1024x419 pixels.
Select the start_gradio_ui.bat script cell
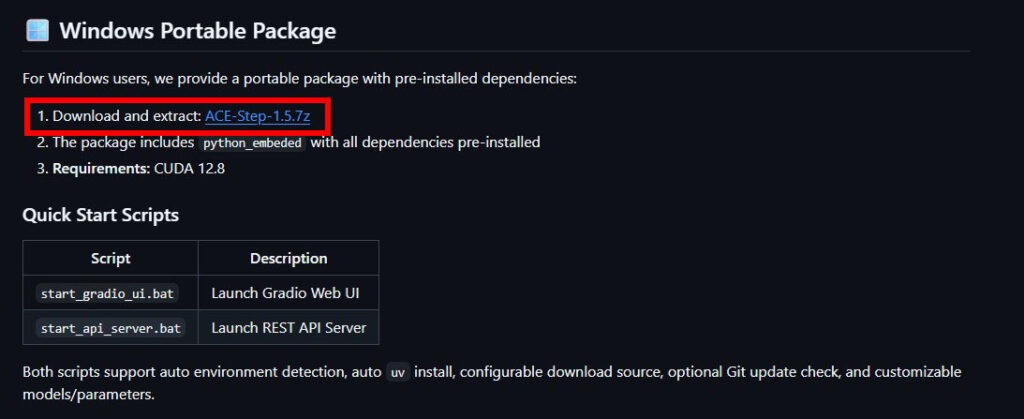[x=110, y=293]
